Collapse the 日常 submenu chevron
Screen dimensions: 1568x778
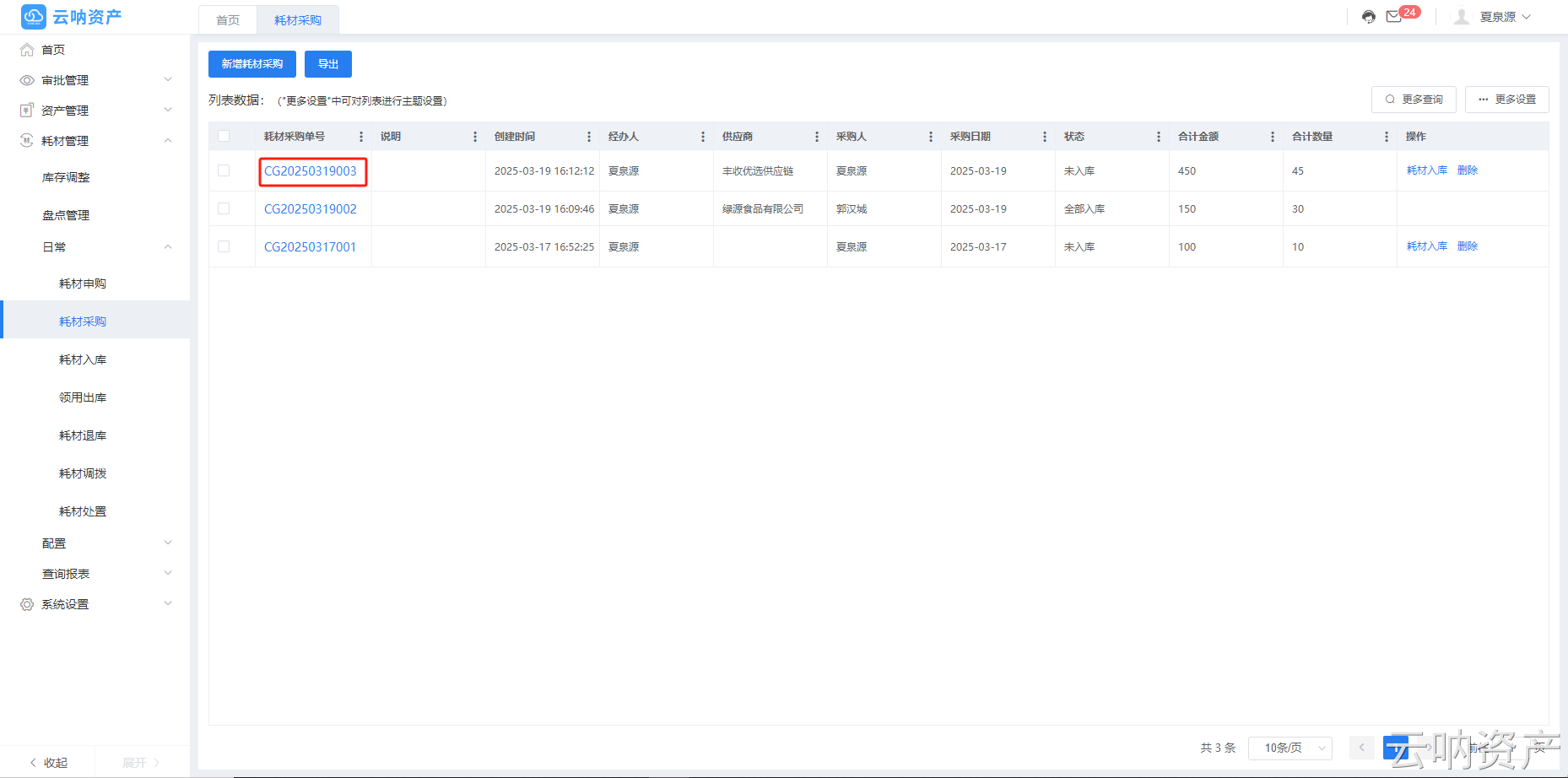pyautogui.click(x=168, y=246)
